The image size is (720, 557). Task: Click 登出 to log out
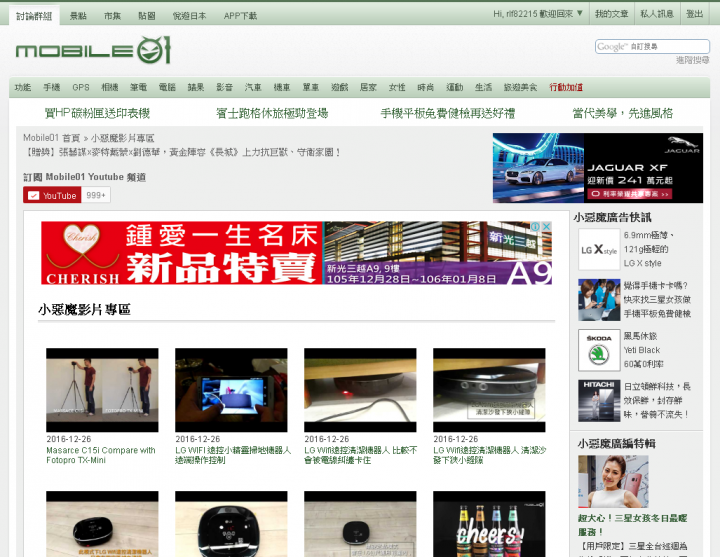pos(695,14)
